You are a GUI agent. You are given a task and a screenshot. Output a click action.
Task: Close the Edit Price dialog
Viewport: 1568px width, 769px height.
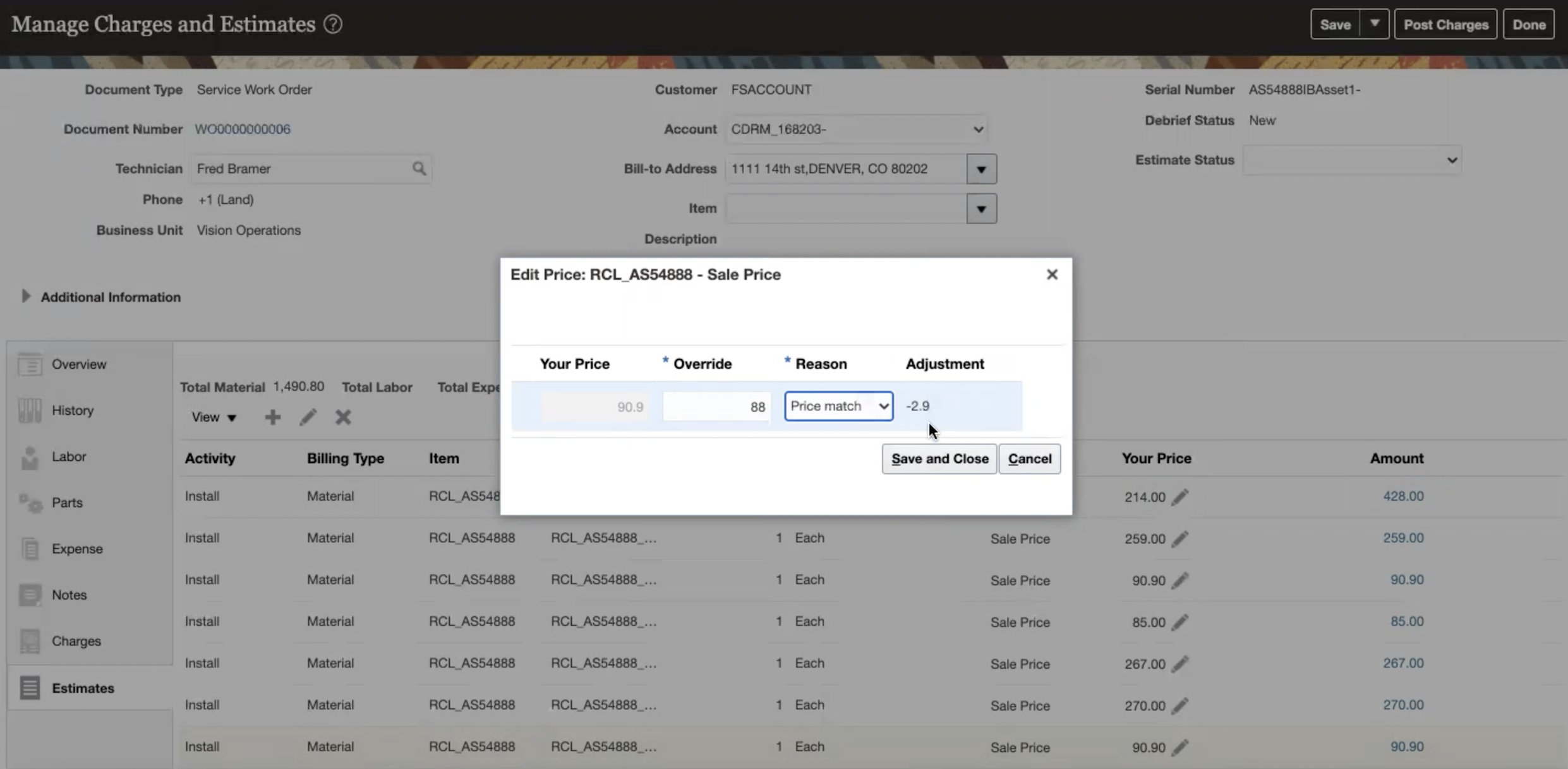pos(1052,275)
